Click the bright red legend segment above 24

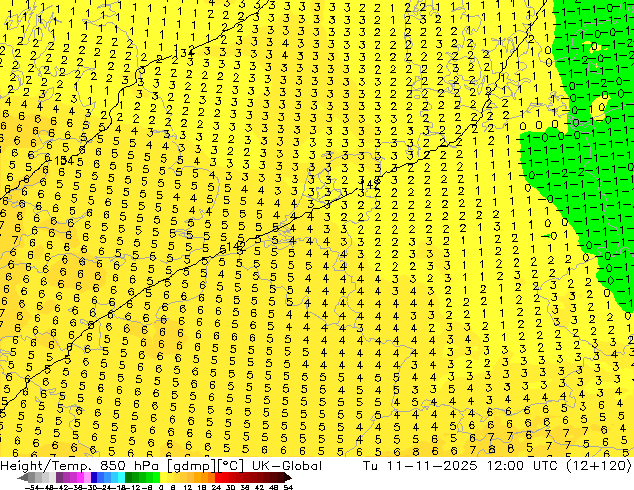tap(218, 477)
